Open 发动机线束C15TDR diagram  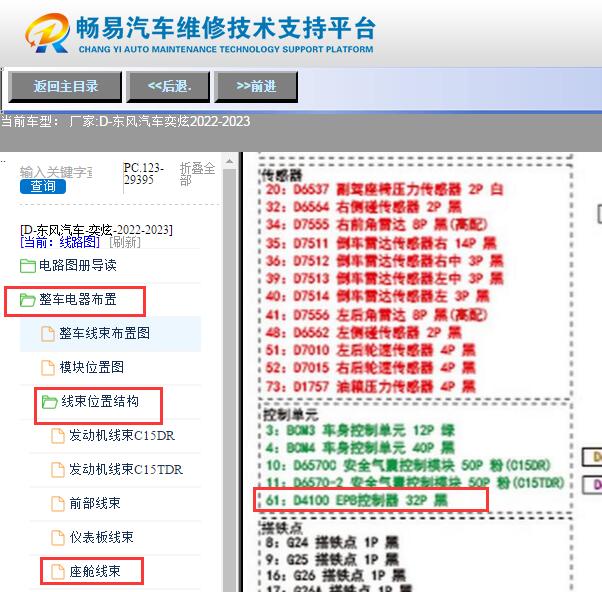tap(126, 469)
